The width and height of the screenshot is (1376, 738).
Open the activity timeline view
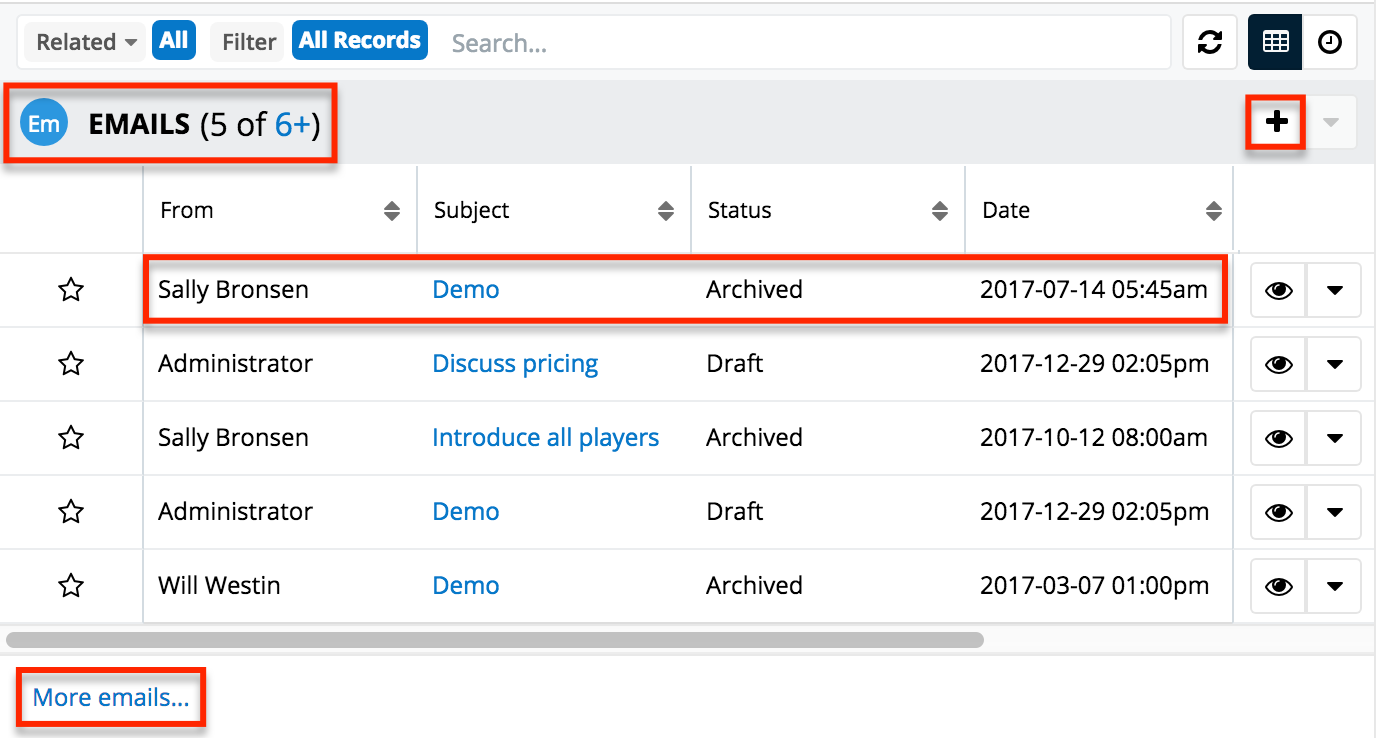tap(1329, 42)
